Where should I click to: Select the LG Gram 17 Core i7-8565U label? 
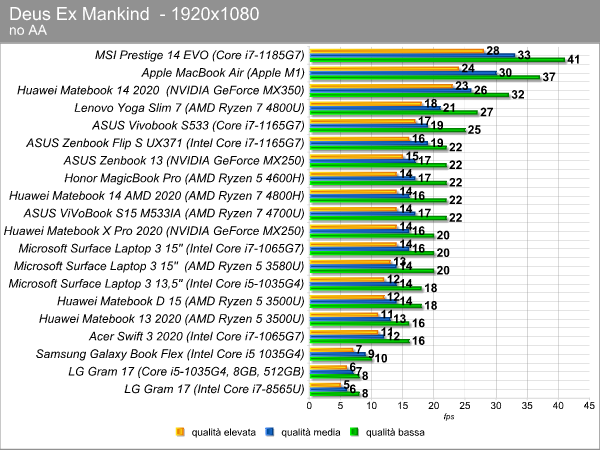coord(214,390)
